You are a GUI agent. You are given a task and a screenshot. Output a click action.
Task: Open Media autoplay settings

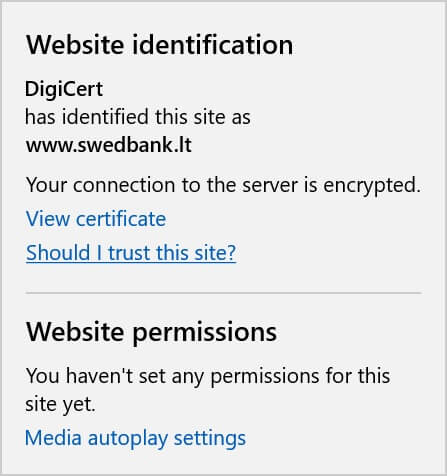click(x=135, y=438)
